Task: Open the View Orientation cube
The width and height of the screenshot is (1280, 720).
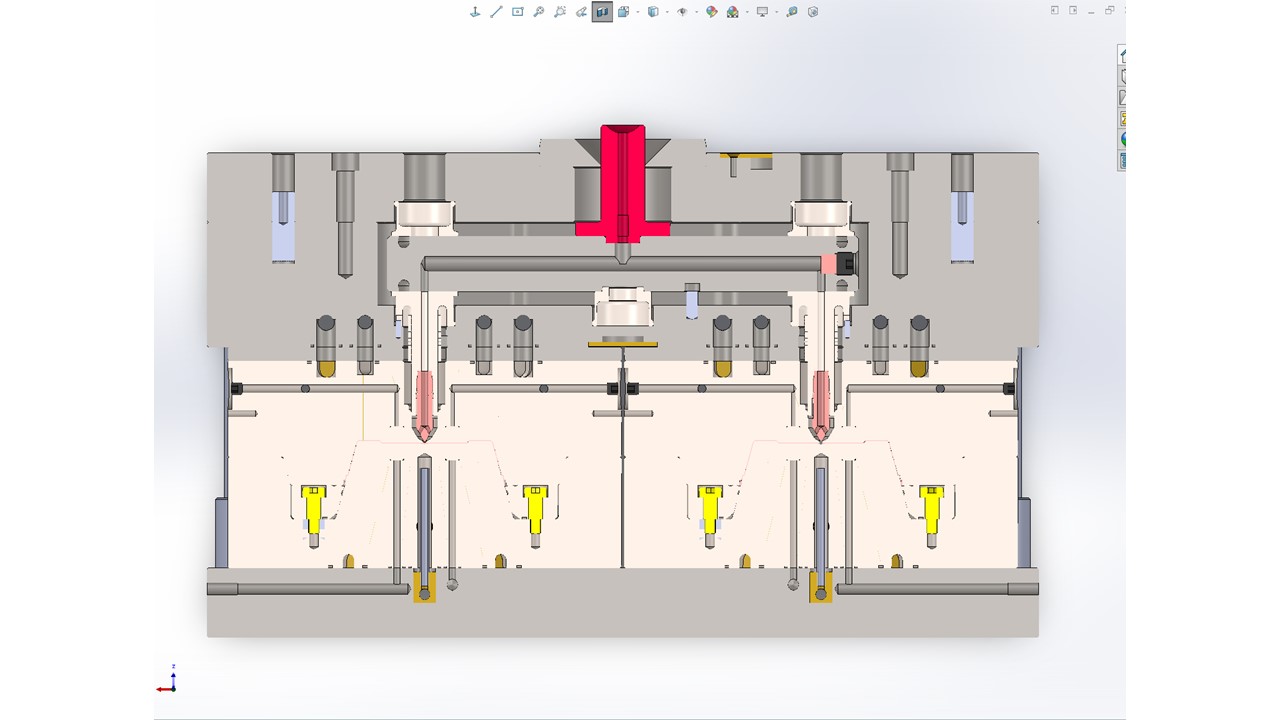Action: pos(622,12)
